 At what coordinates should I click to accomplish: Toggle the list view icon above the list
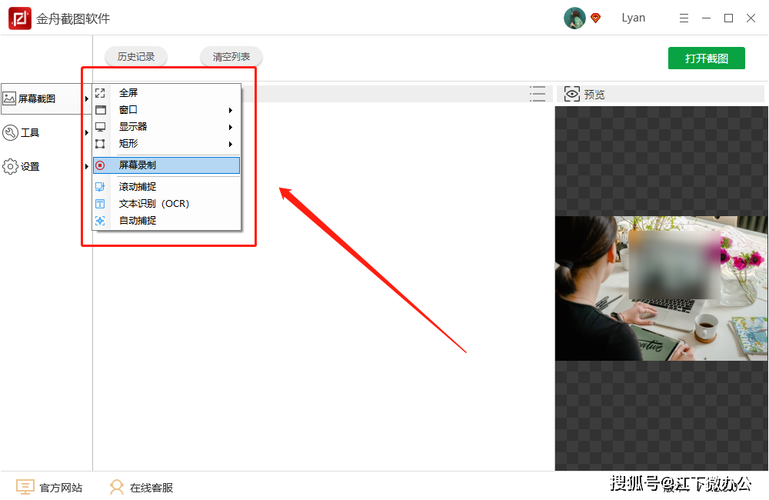(538, 94)
